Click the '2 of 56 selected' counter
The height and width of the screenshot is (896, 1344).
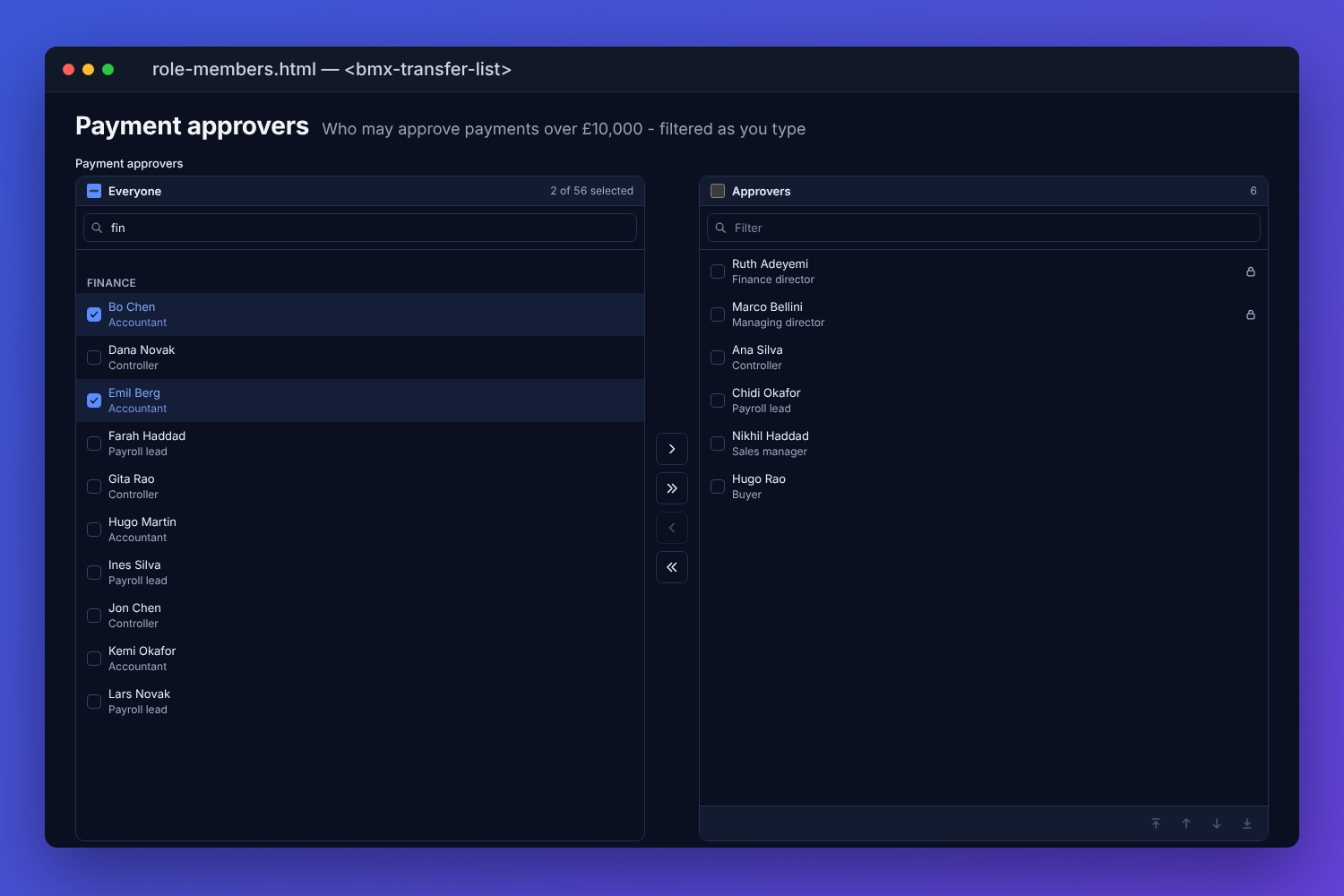pyautogui.click(x=591, y=191)
